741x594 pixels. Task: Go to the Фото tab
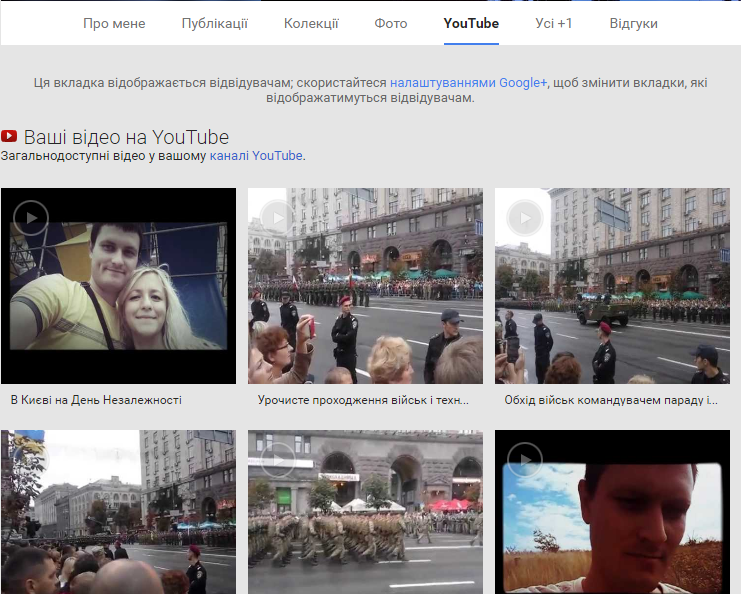point(390,23)
